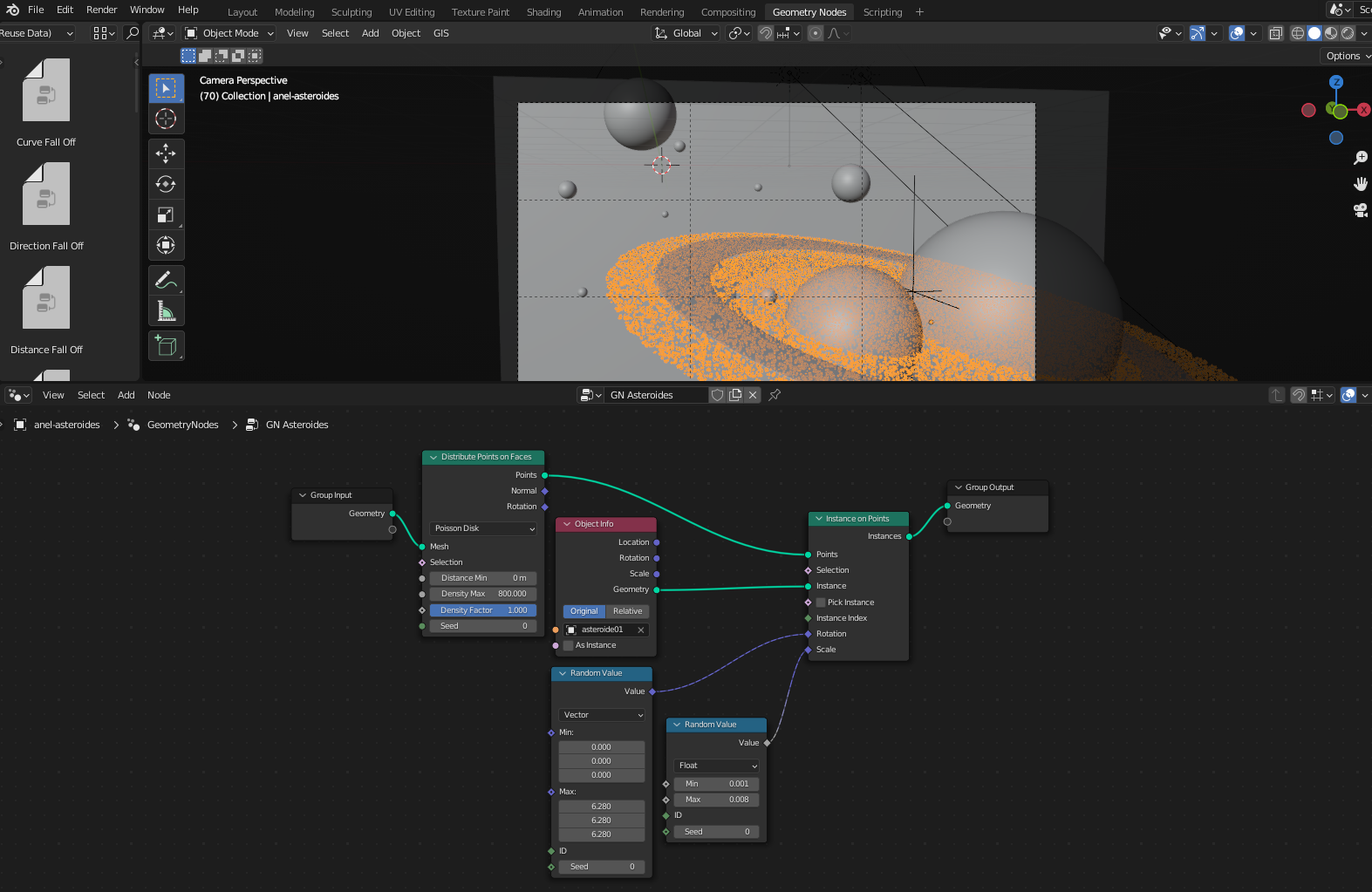Toggle show overlays in viewport
Screen dimensions: 1372x892
pyautogui.click(x=1237, y=33)
